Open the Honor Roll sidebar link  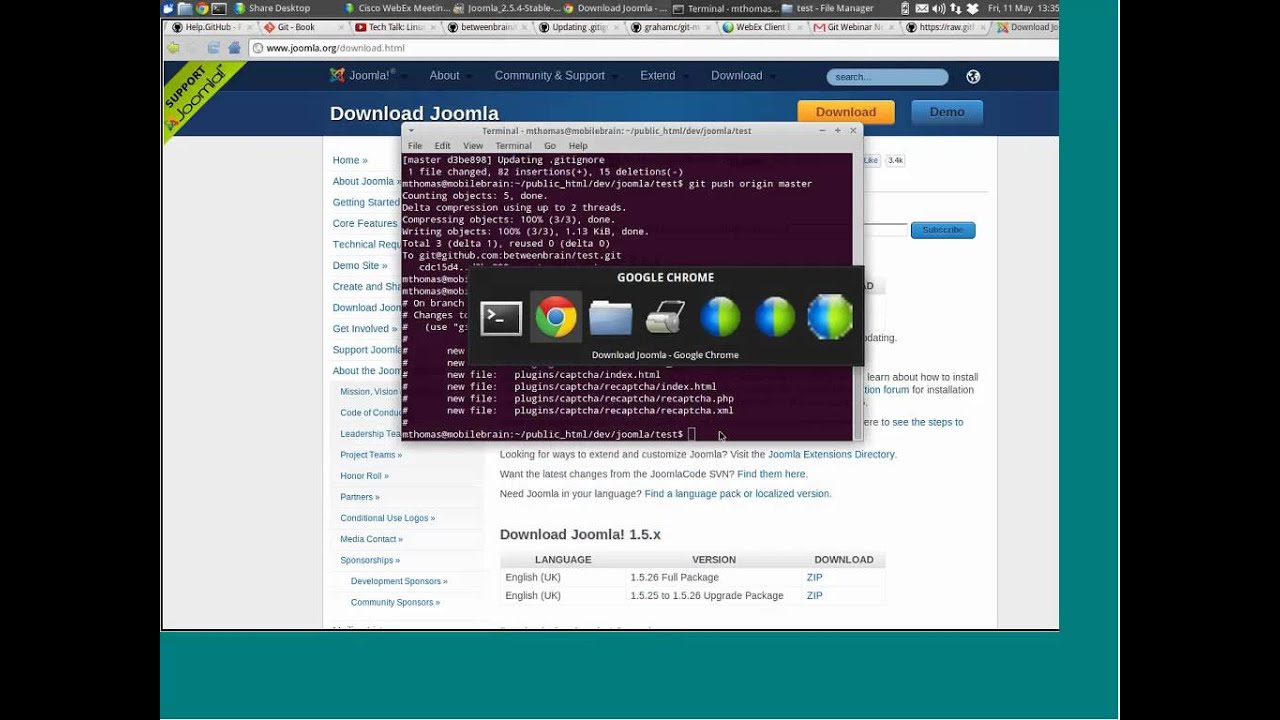(x=364, y=476)
